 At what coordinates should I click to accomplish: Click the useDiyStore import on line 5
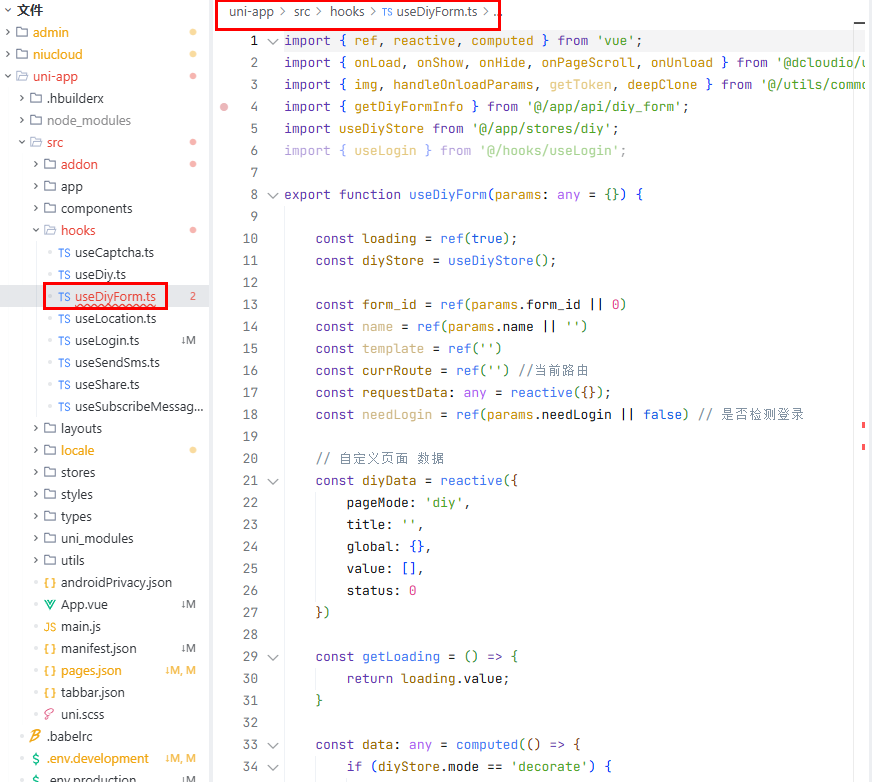[x=377, y=128]
